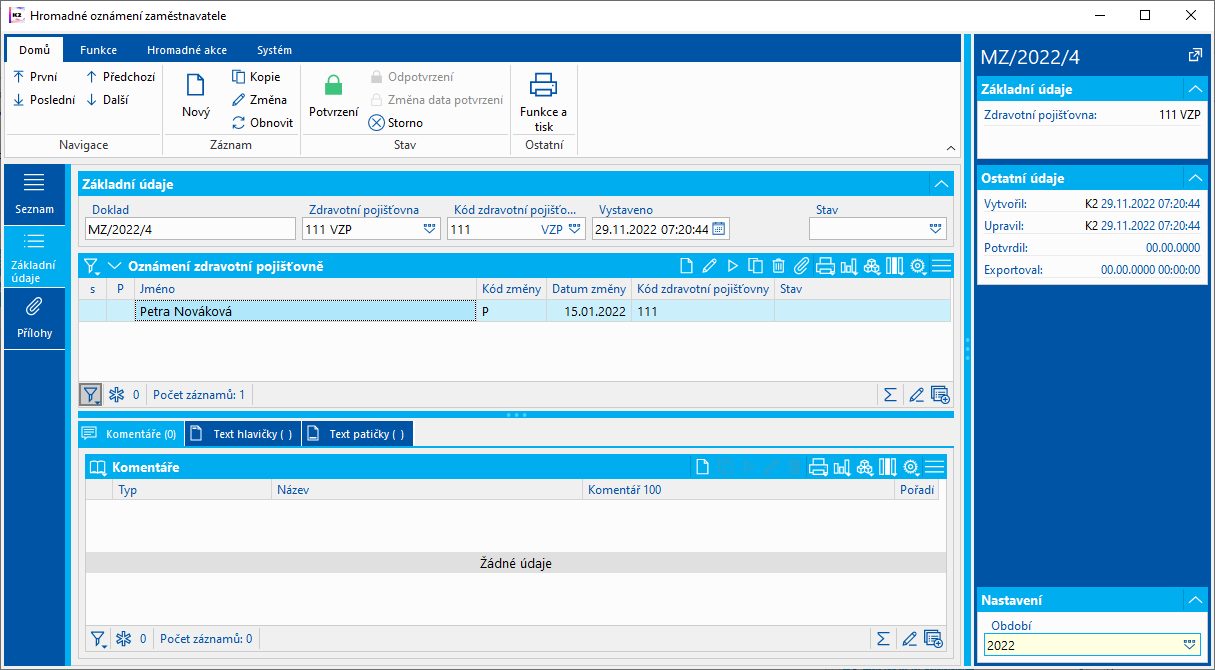Open Seznam in left sidebar
The height and width of the screenshot is (670, 1215).
(35, 194)
